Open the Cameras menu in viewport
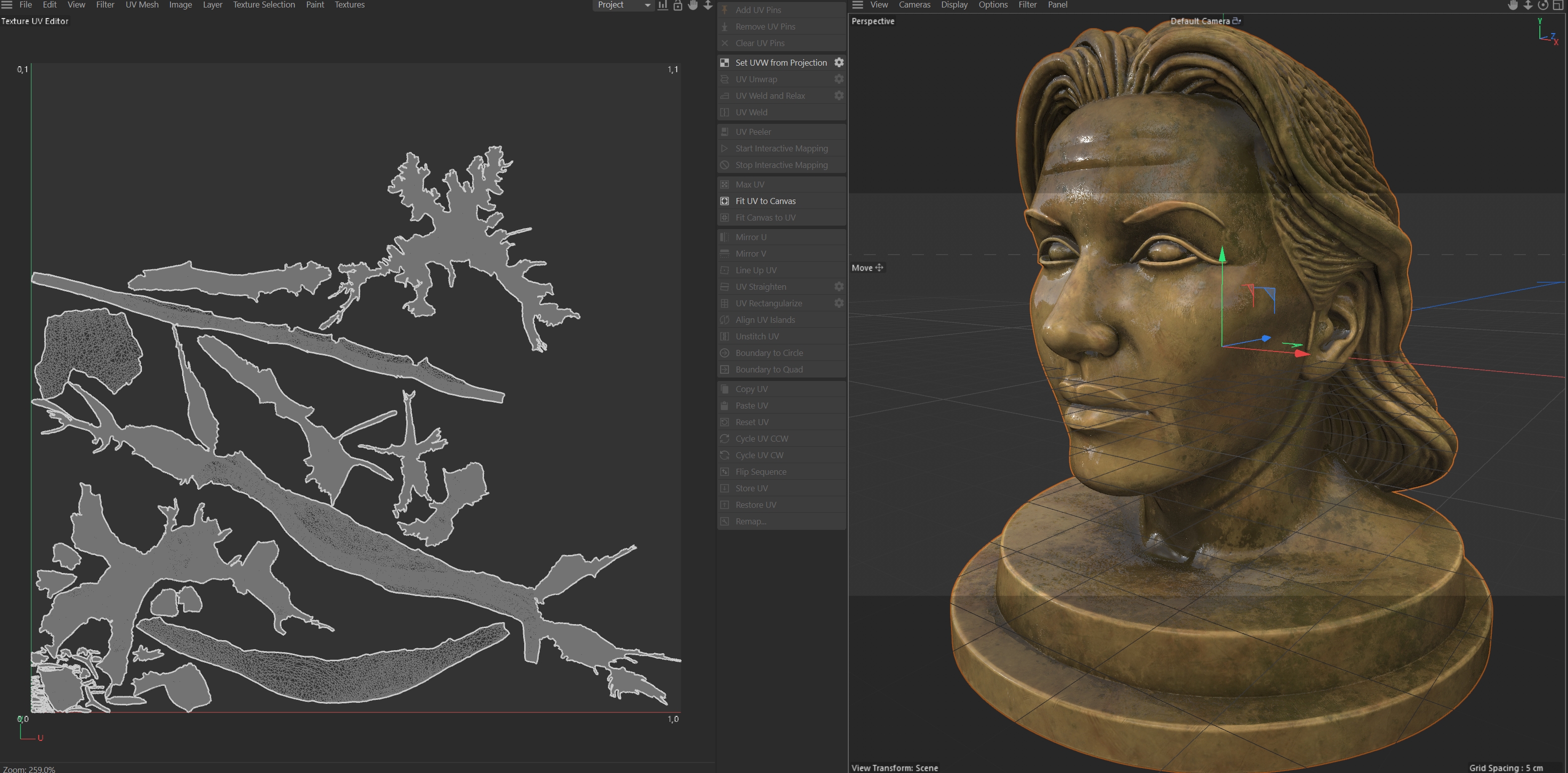Viewport: 1568px width, 773px height. 914,5
